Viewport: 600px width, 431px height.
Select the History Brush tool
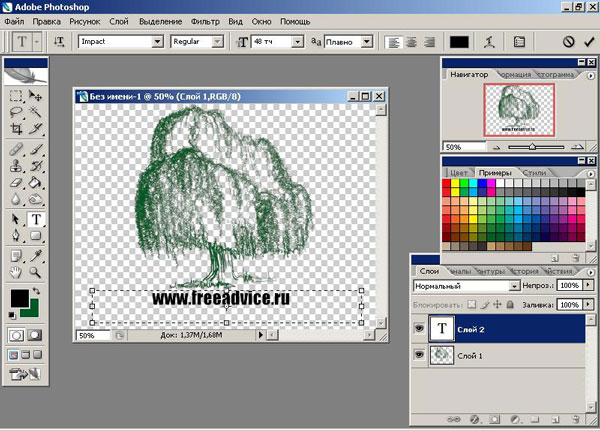[x=35, y=166]
